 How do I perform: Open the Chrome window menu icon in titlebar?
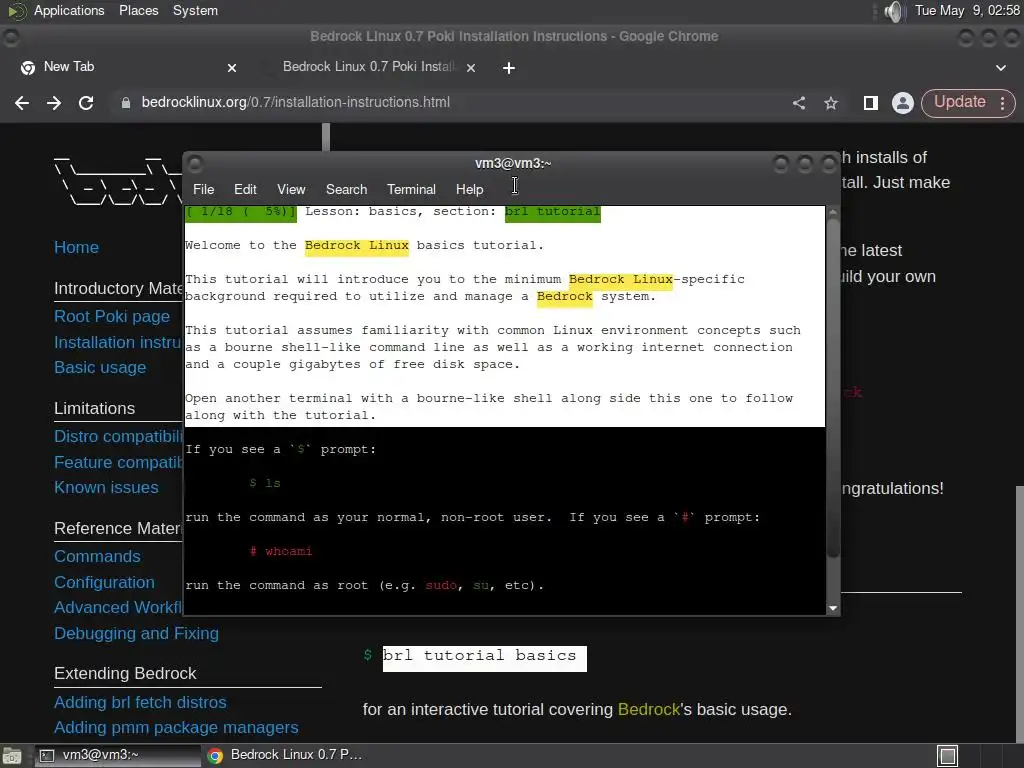(x=11, y=37)
